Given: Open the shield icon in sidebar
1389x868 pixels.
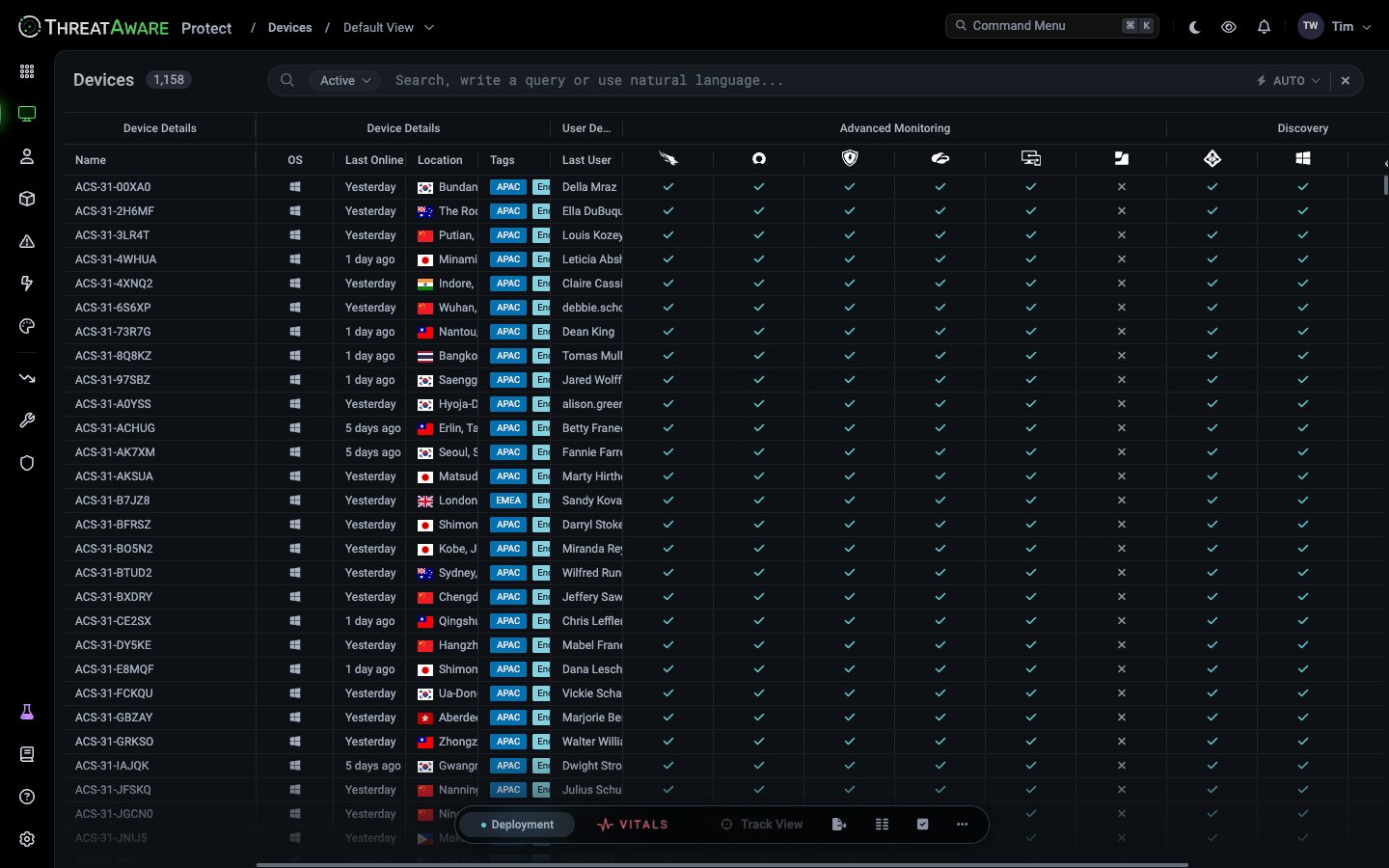Looking at the screenshot, I should coord(27,463).
